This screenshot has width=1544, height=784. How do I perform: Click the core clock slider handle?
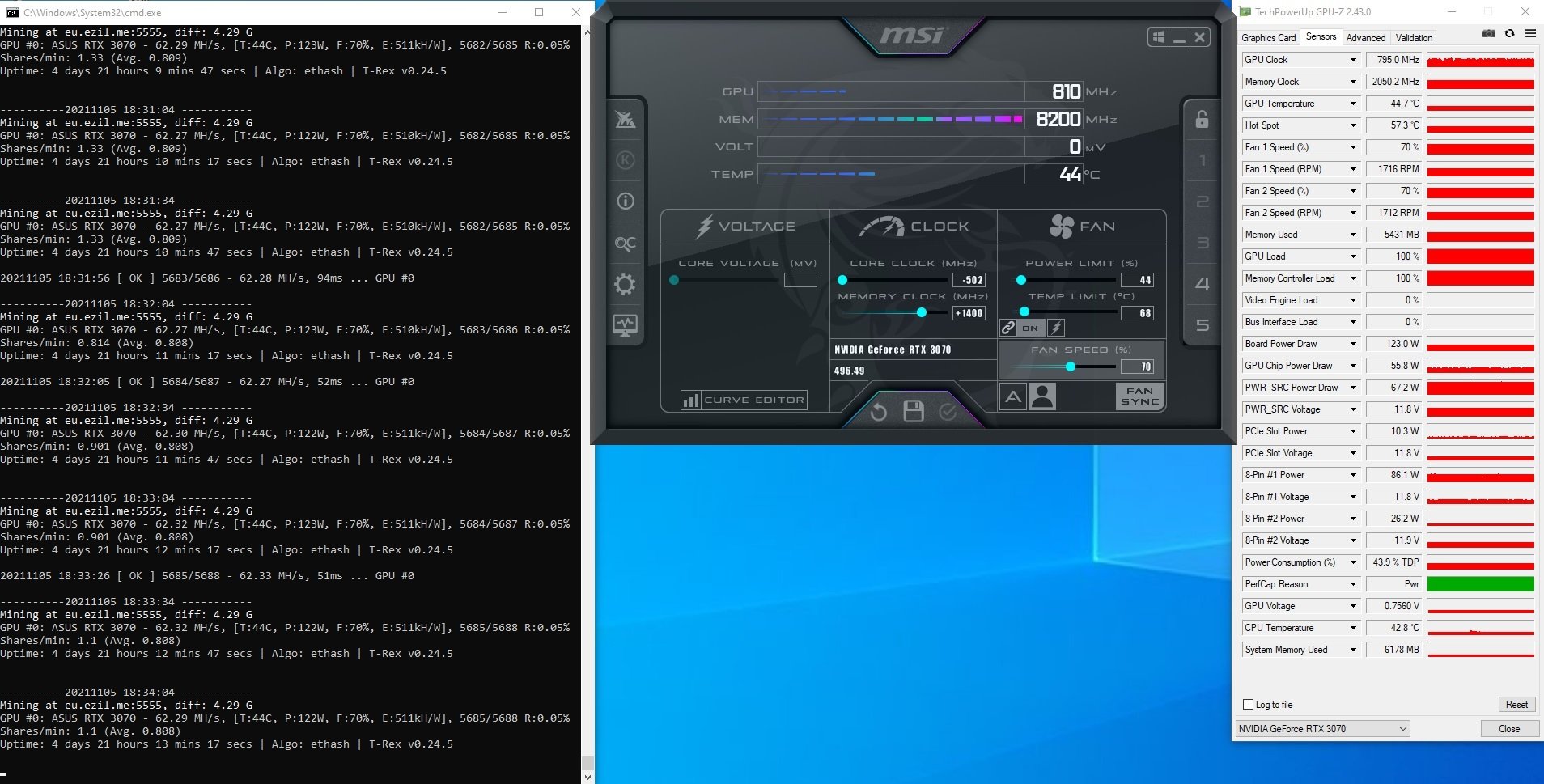(842, 280)
